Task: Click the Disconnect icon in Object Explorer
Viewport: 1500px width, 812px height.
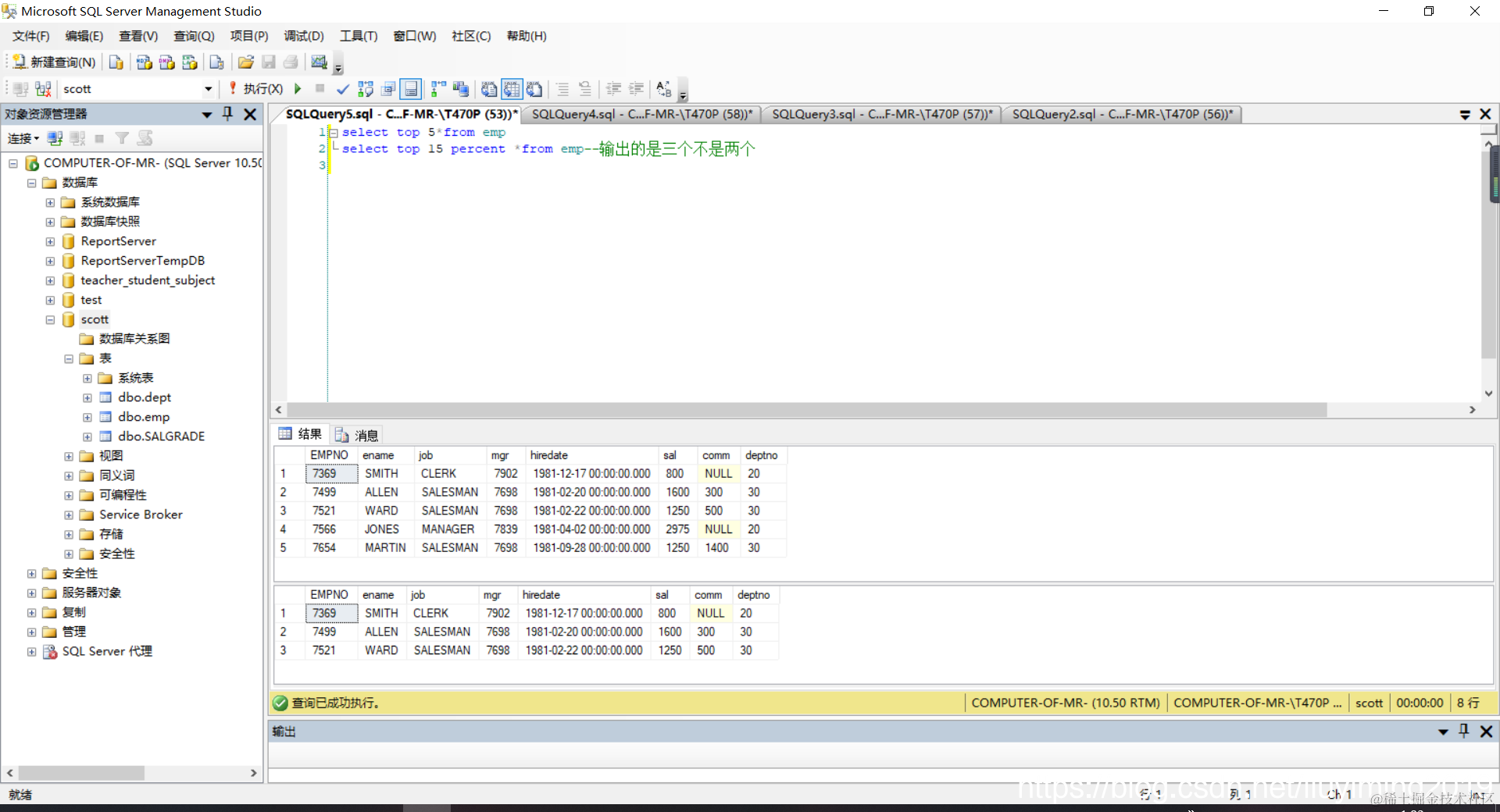Action: (77, 138)
